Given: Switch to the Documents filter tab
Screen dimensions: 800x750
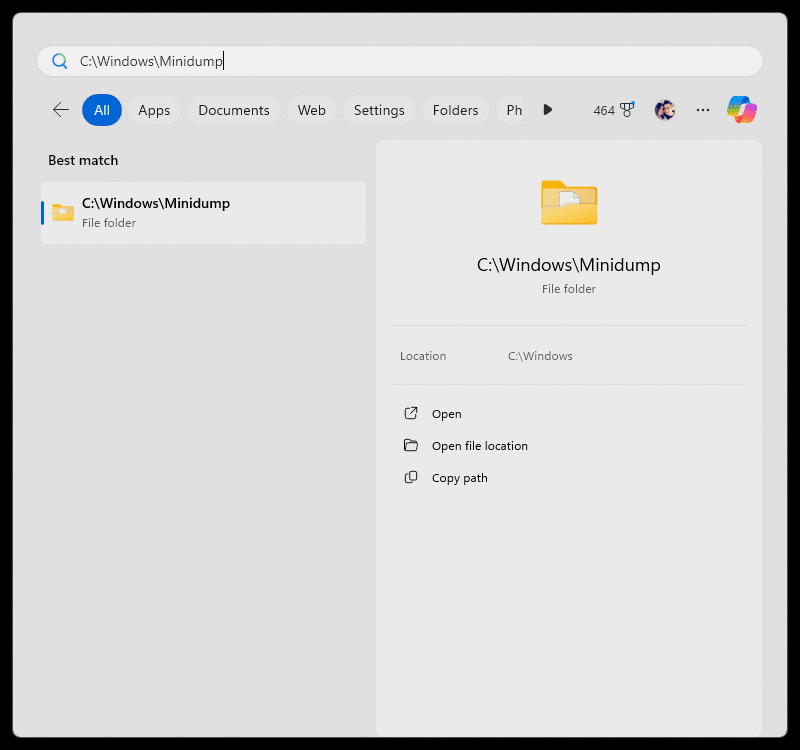Looking at the screenshot, I should (234, 110).
